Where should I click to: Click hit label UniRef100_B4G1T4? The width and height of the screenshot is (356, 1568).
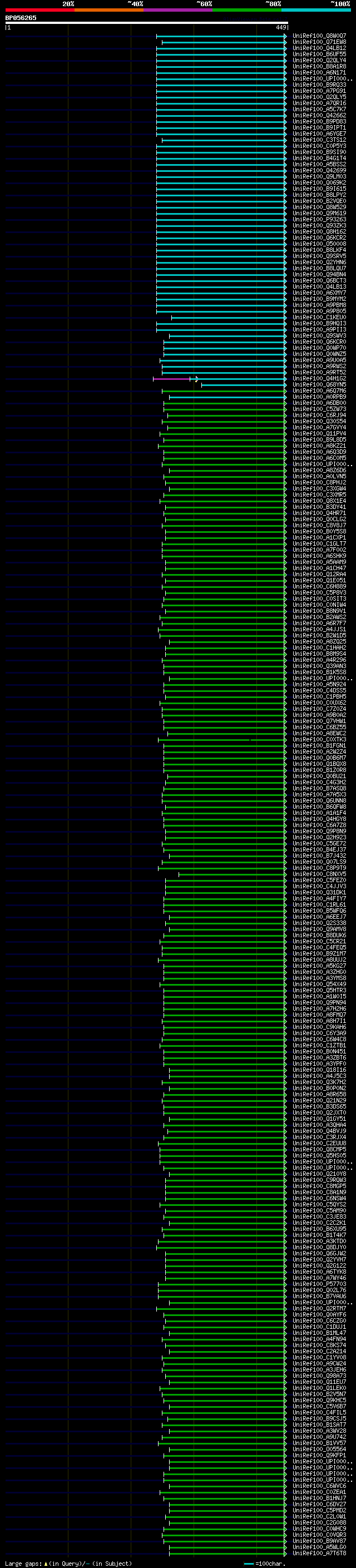point(319,159)
